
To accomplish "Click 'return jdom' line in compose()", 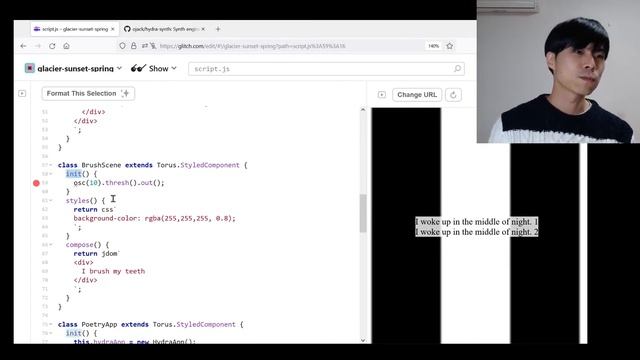I will coord(97,254).
